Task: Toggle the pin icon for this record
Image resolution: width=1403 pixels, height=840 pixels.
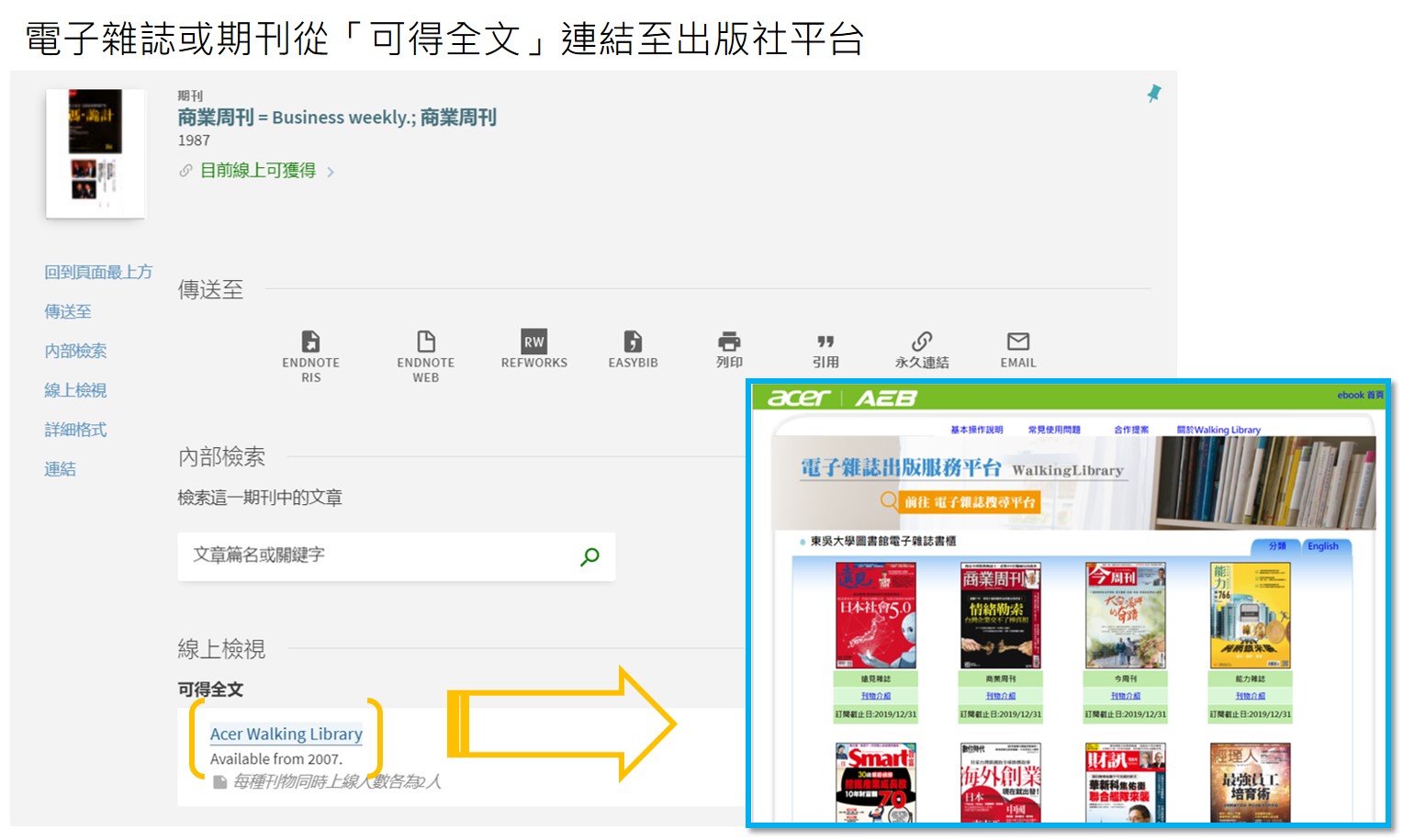Action: (1154, 93)
